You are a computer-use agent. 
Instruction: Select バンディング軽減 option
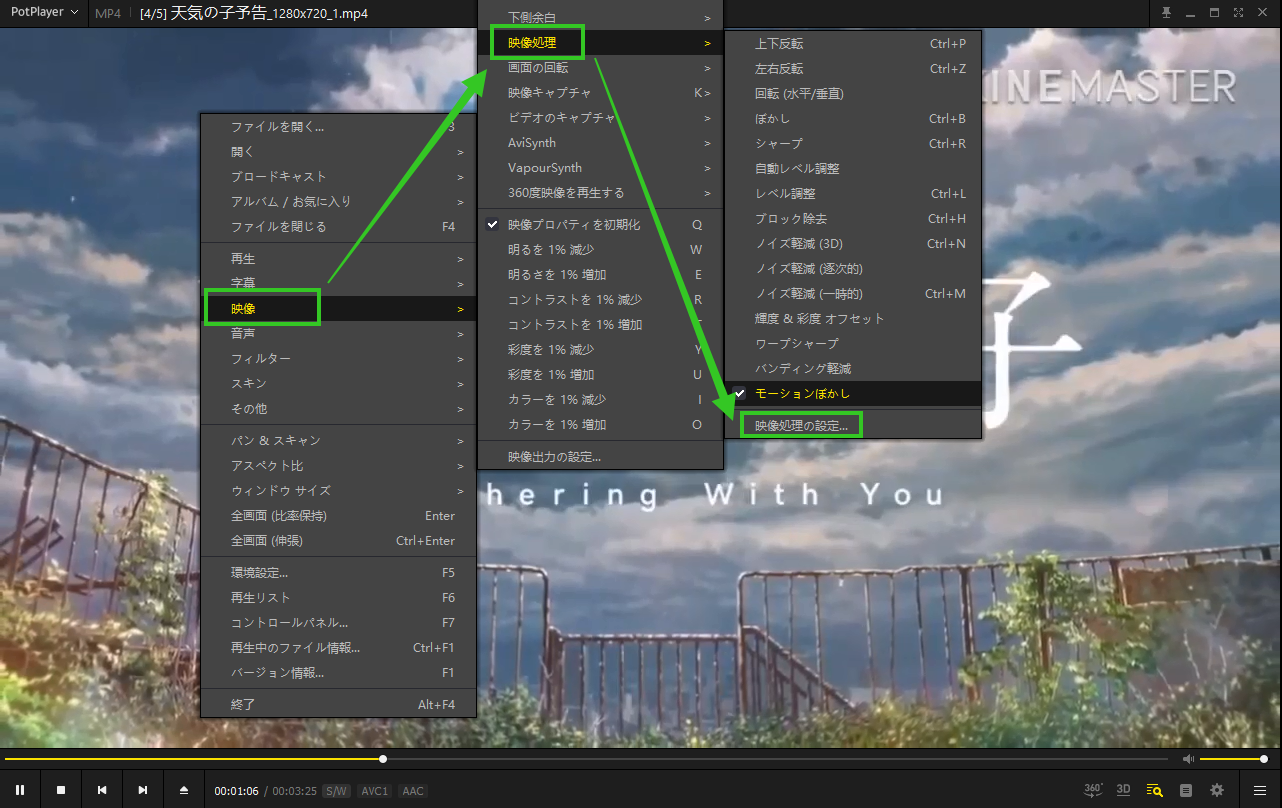click(x=853, y=368)
